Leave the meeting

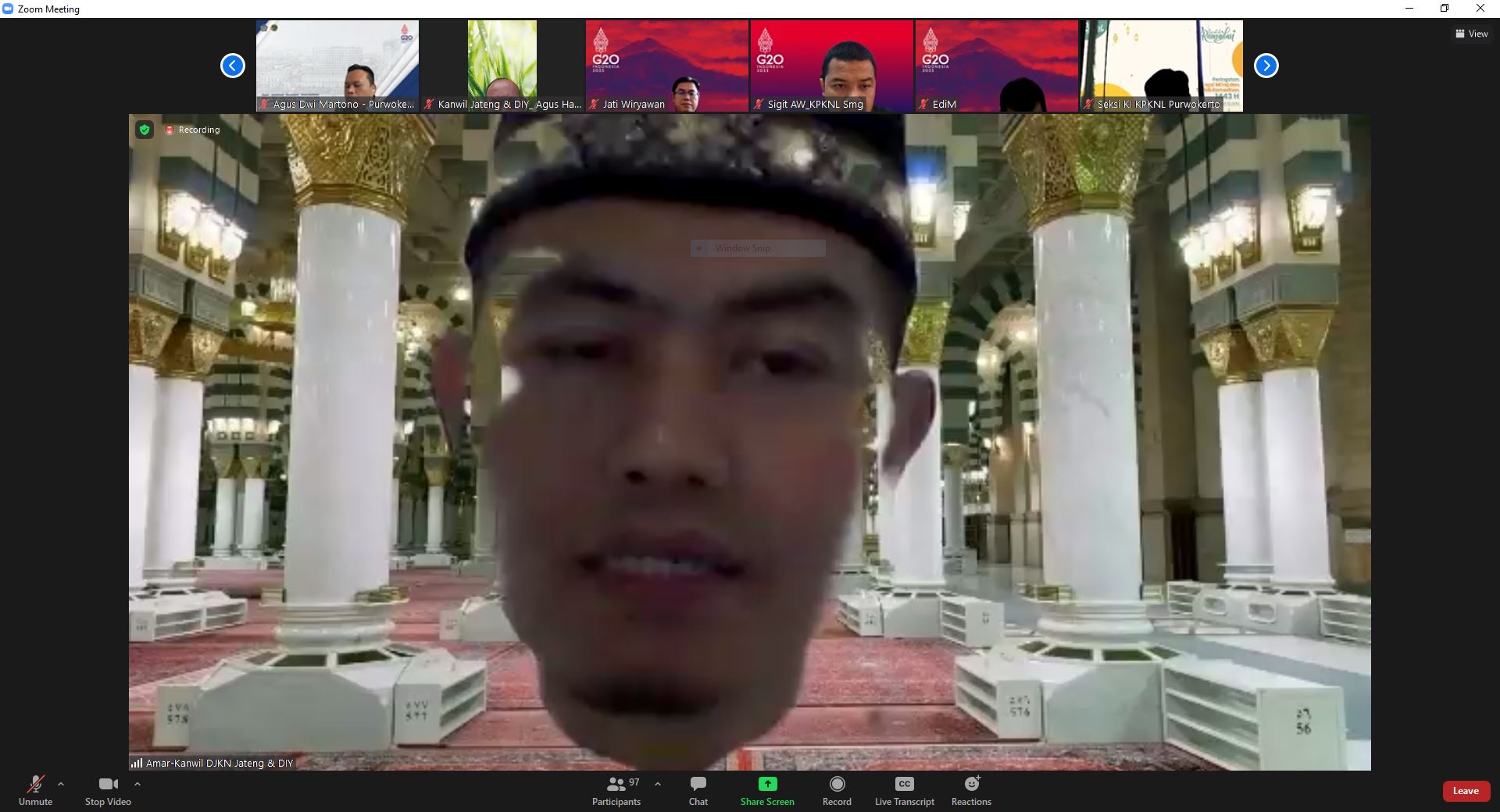pos(1465,791)
